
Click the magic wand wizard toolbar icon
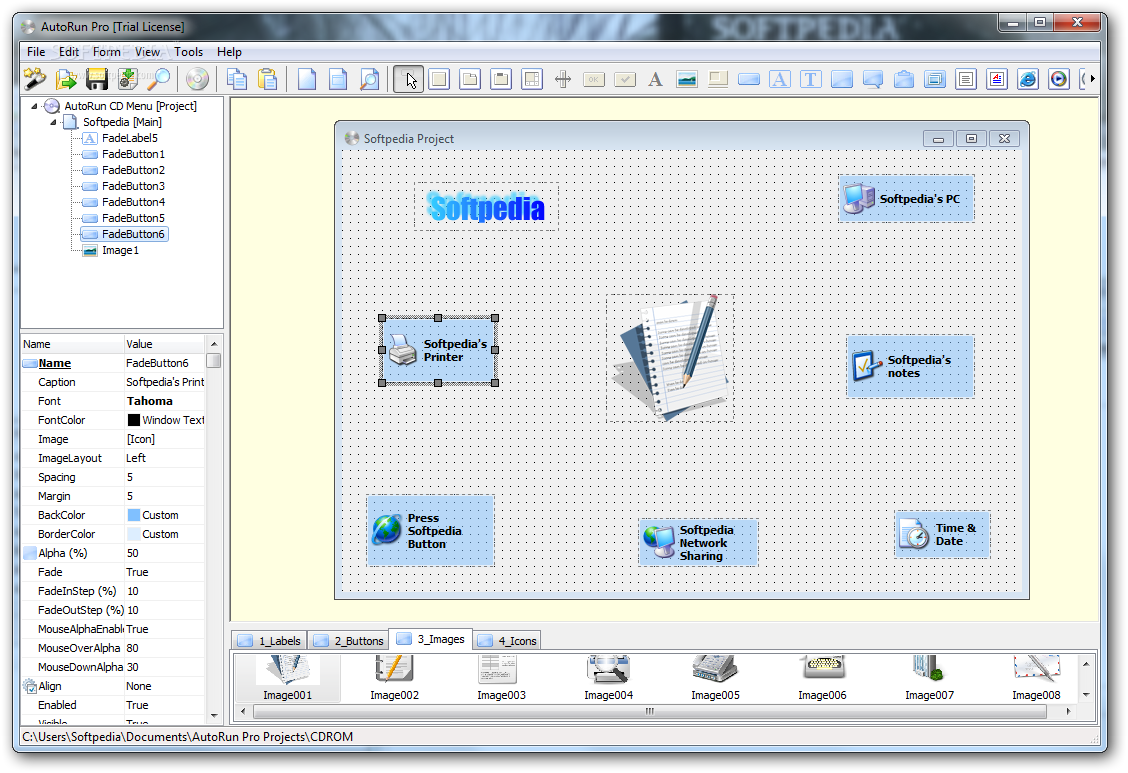pyautogui.click(x=35, y=78)
